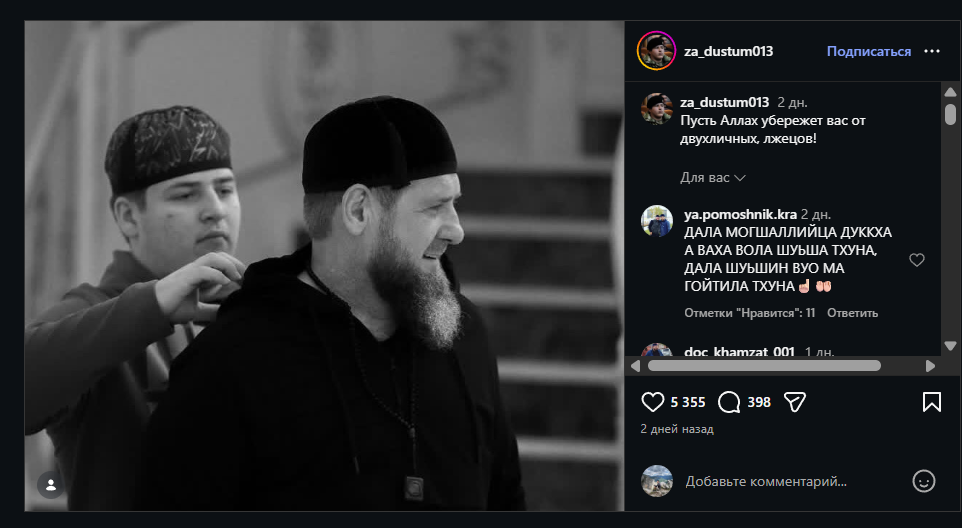
Task: Show tagged people icon on photo
Action: (x=51, y=485)
